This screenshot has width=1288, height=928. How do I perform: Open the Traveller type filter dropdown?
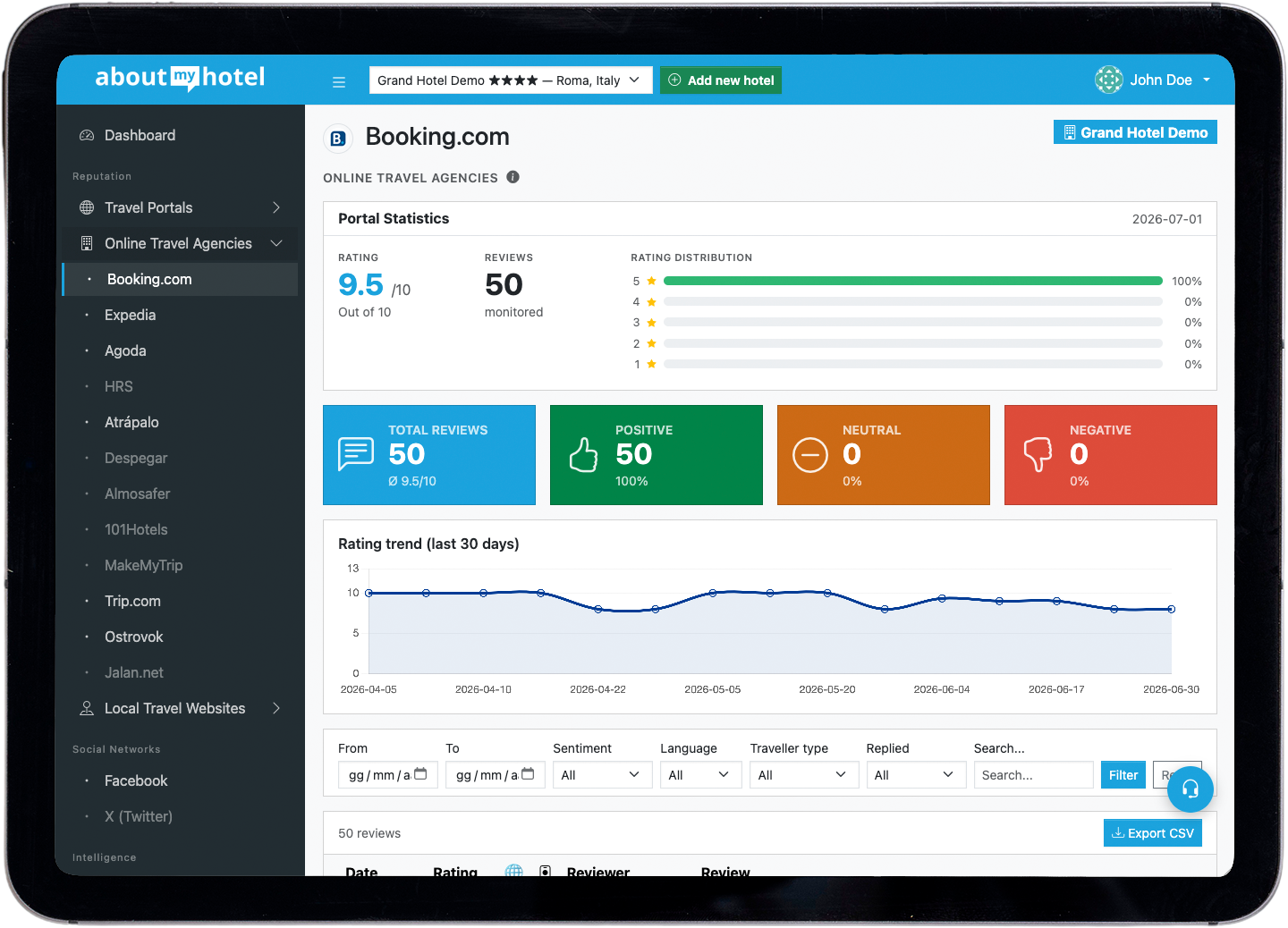(804, 775)
